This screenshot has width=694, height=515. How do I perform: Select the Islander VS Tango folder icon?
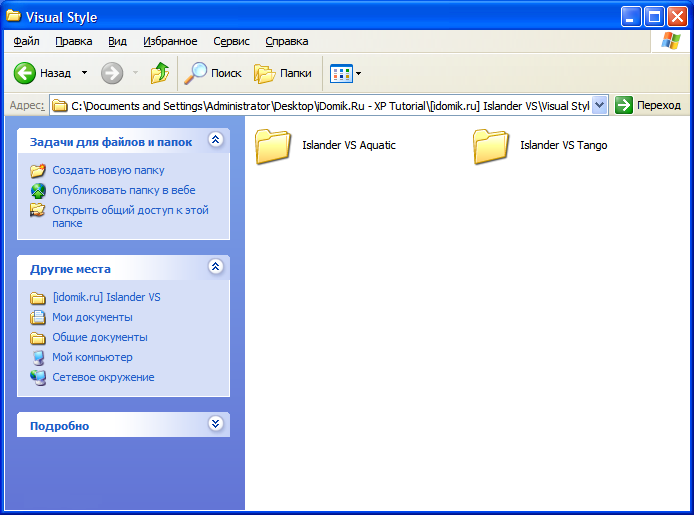490,146
